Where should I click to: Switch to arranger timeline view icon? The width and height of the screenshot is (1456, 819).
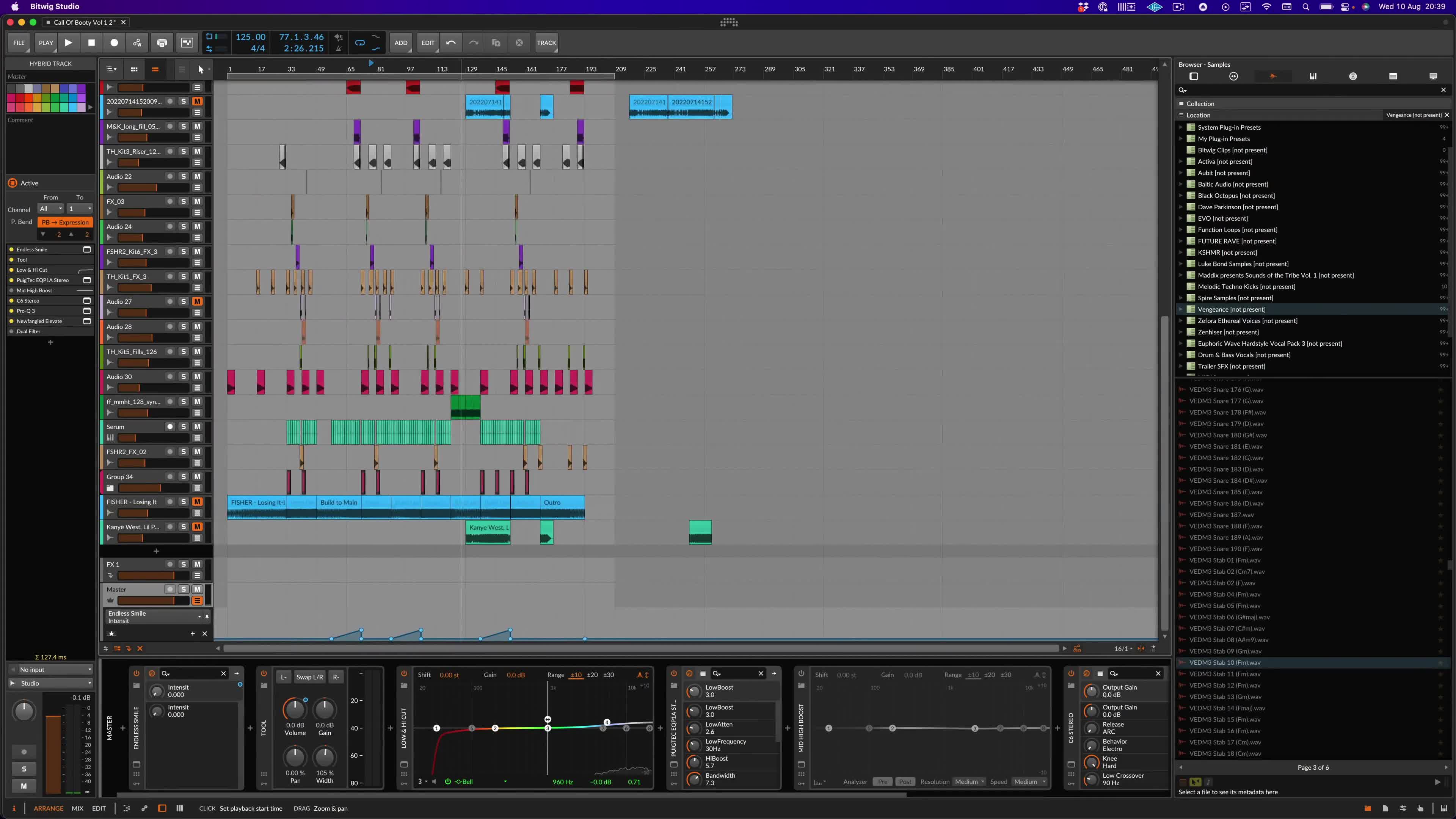pyautogui.click(x=155, y=69)
